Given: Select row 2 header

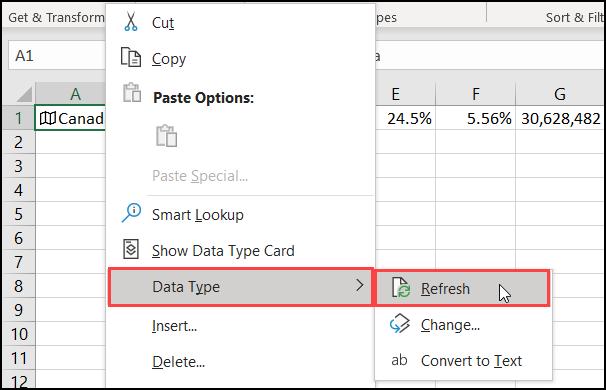Looking at the screenshot, I should click(x=19, y=142).
